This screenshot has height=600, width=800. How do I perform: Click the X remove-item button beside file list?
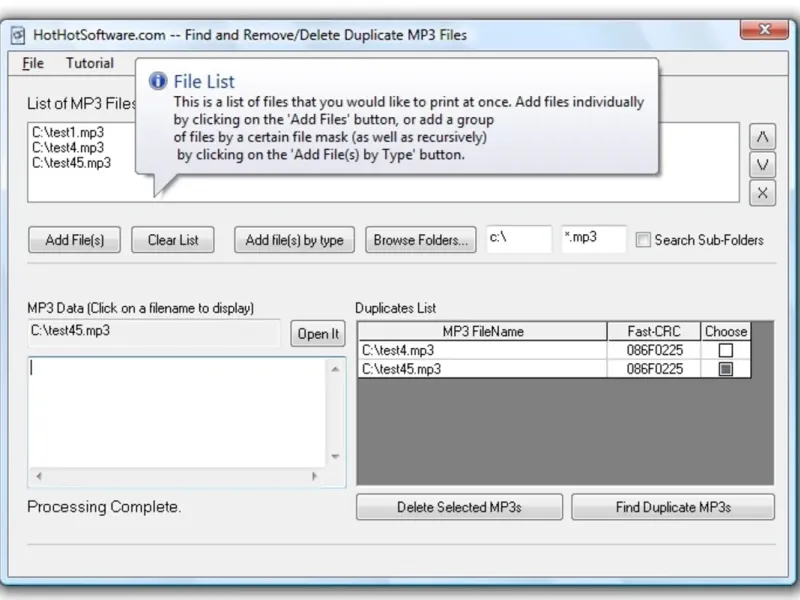(x=762, y=193)
